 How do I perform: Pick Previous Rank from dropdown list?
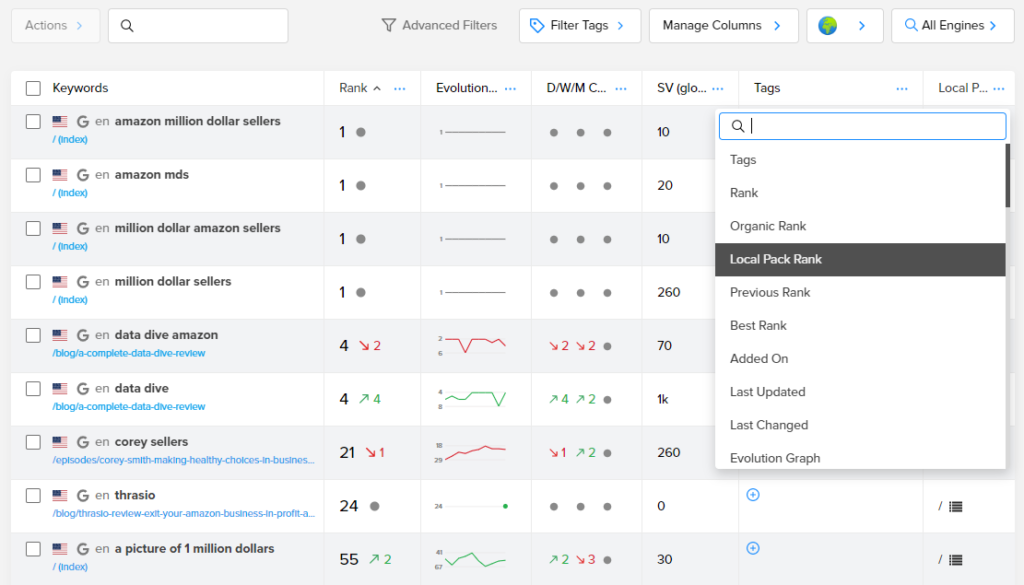pos(860,292)
